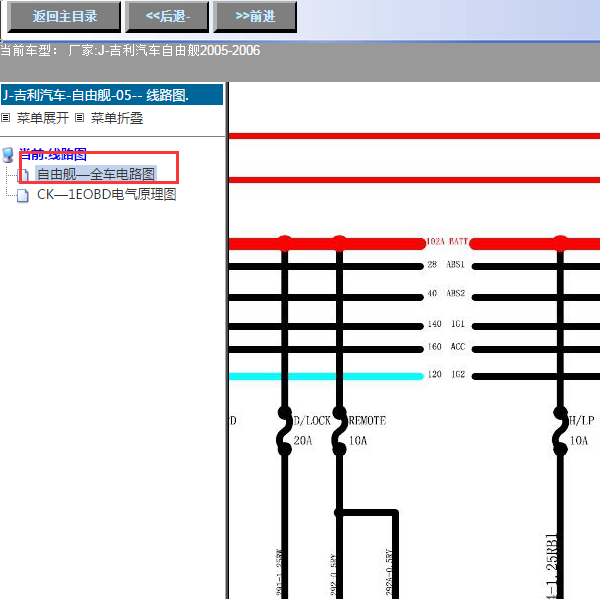The width and height of the screenshot is (600, 599).
Task: Collapse all menus via 菜单折叠
Action: [117, 118]
